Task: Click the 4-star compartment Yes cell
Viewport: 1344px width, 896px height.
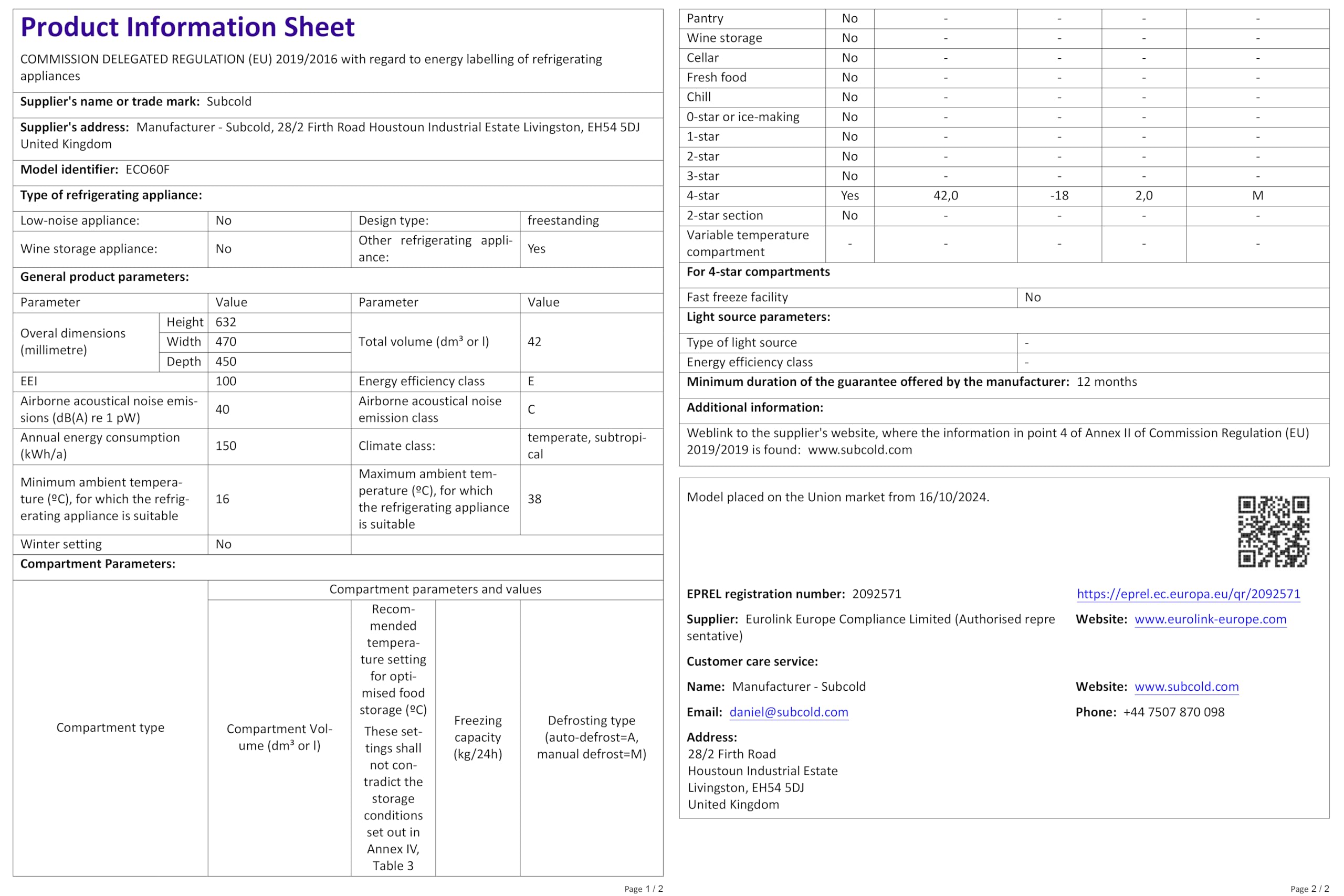Action: pos(849,195)
